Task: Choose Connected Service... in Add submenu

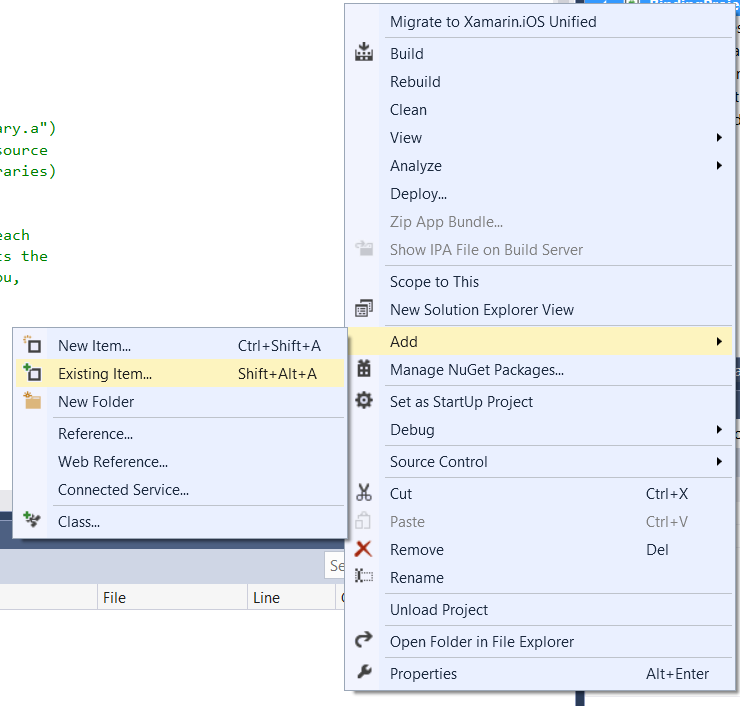Action: [x=180, y=490]
